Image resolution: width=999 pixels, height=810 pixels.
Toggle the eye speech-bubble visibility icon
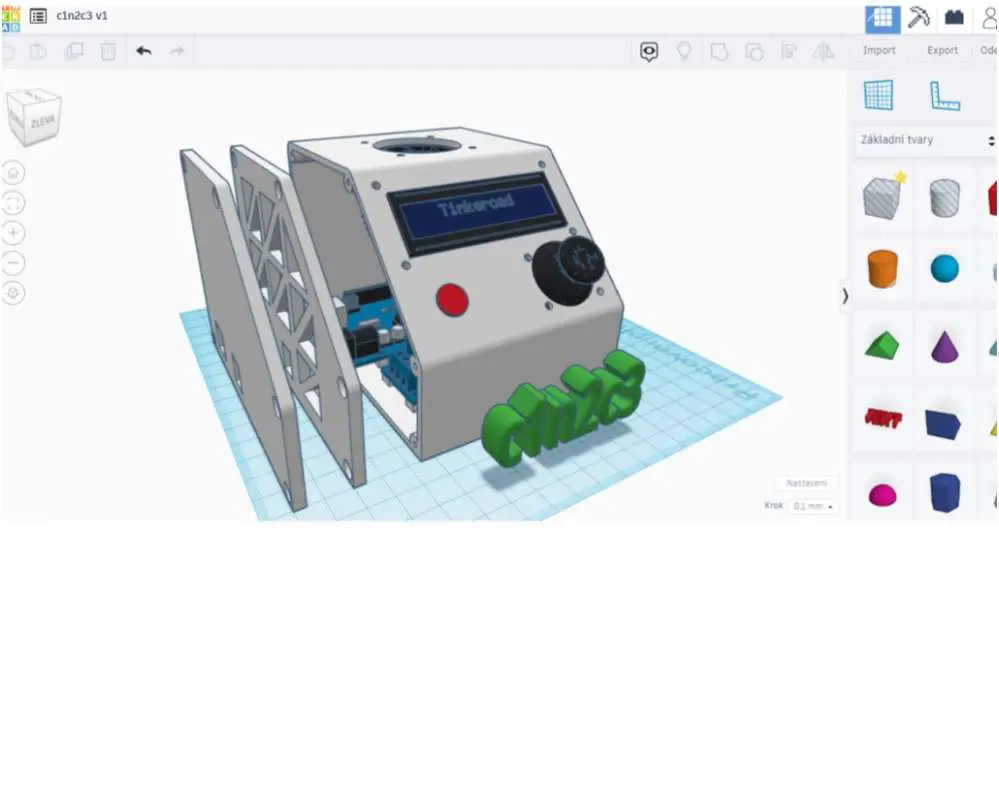click(x=649, y=52)
